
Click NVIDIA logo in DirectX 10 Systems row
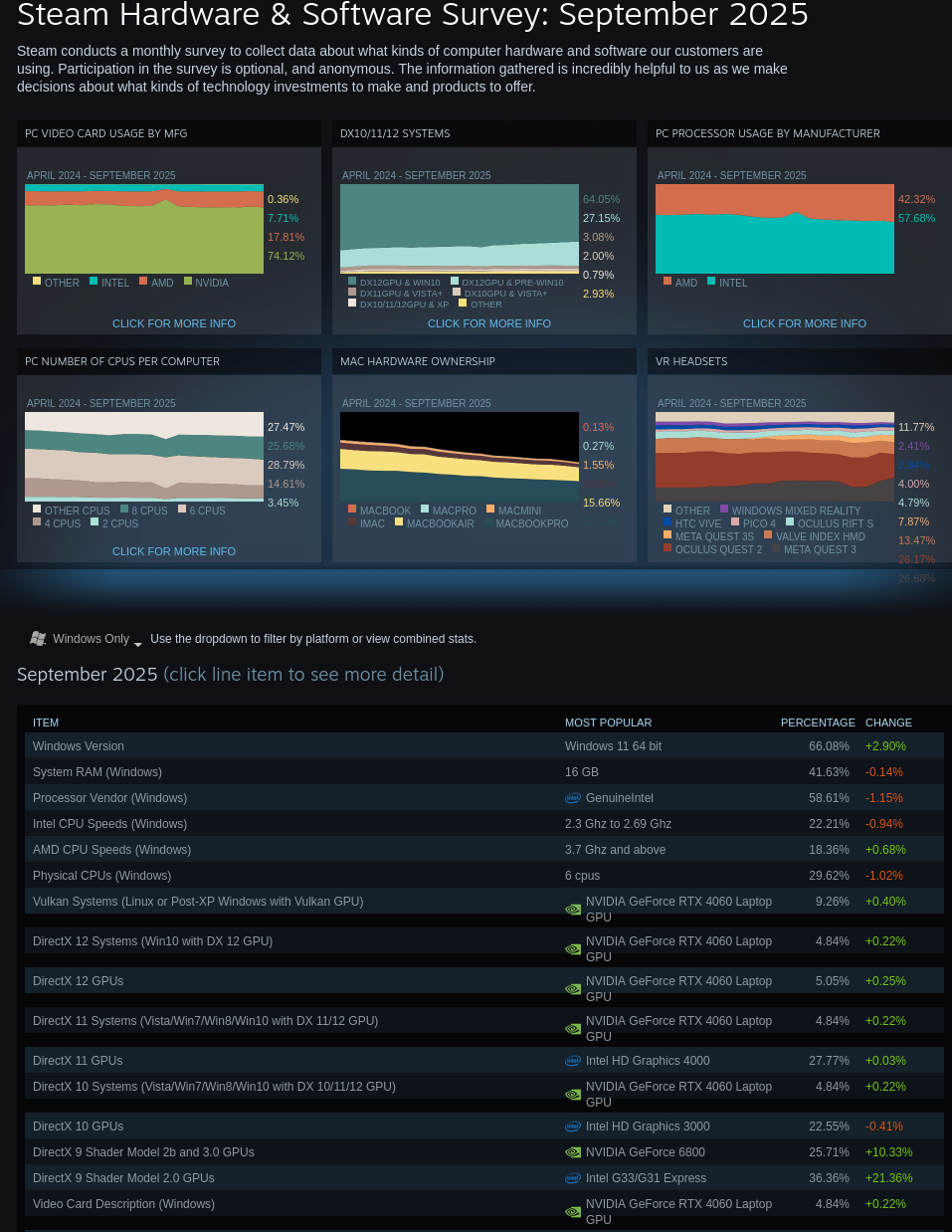click(573, 1095)
